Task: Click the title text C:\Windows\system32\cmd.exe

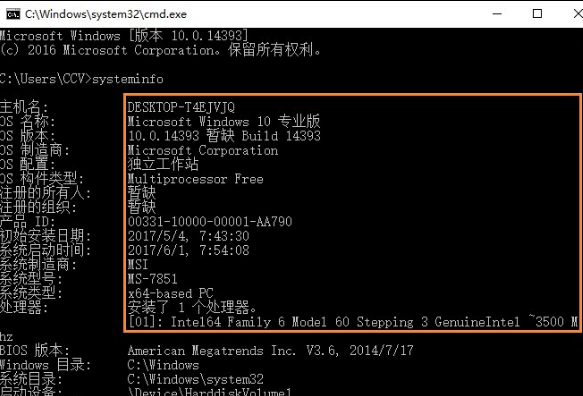Action: click(106, 14)
